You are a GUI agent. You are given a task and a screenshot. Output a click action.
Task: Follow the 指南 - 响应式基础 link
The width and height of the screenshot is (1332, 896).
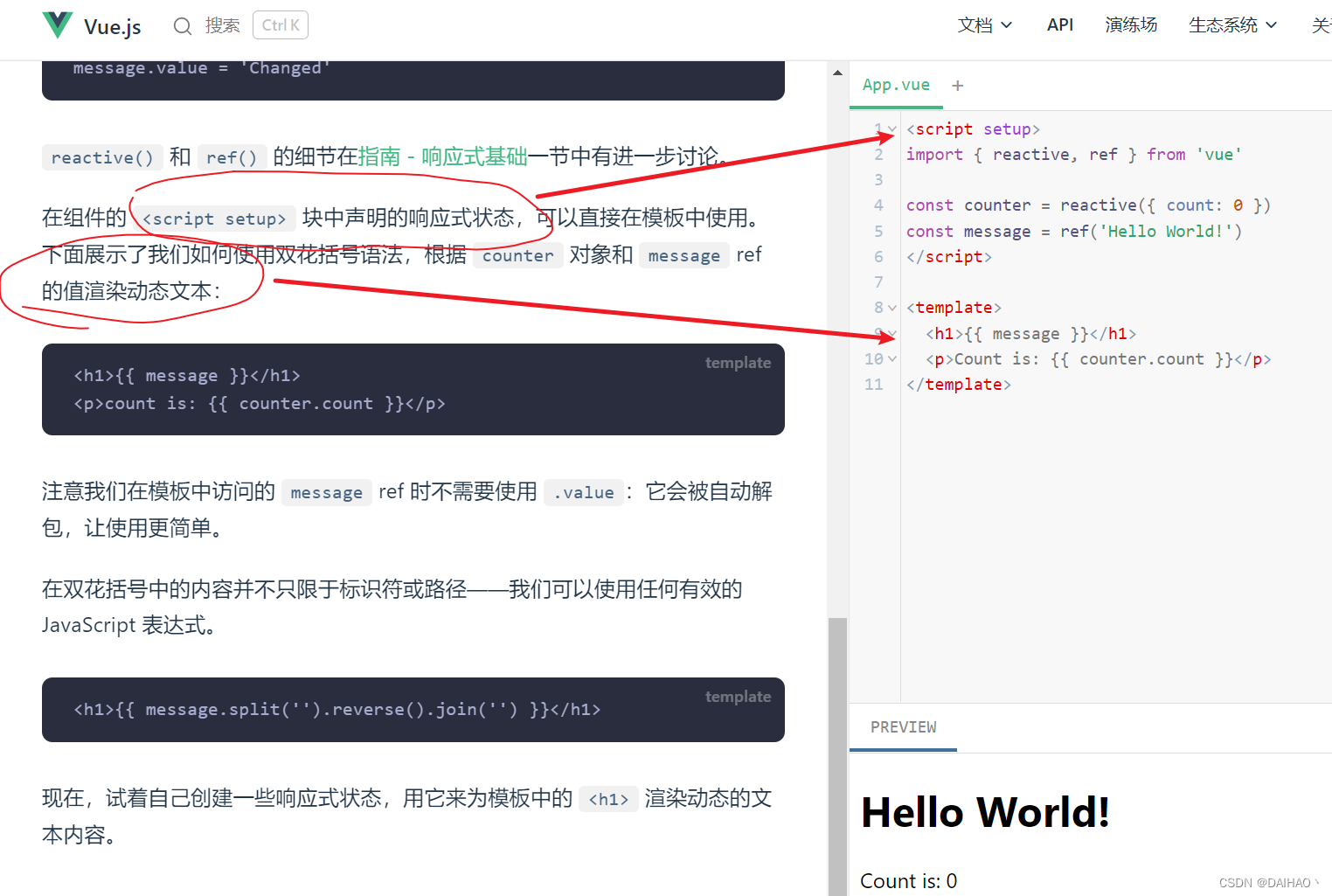[x=443, y=156]
